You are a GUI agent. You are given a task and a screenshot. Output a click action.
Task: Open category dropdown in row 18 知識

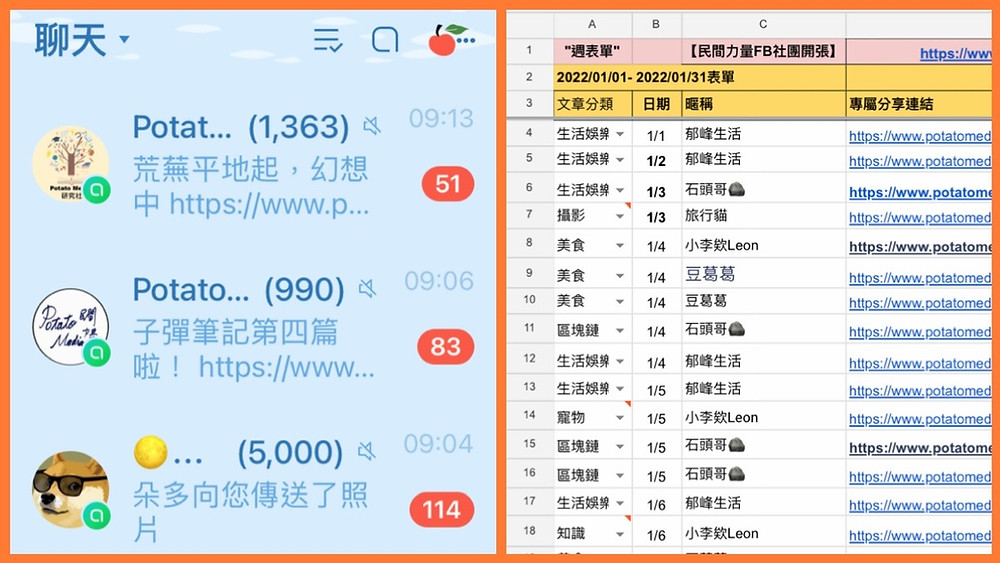coord(619,534)
